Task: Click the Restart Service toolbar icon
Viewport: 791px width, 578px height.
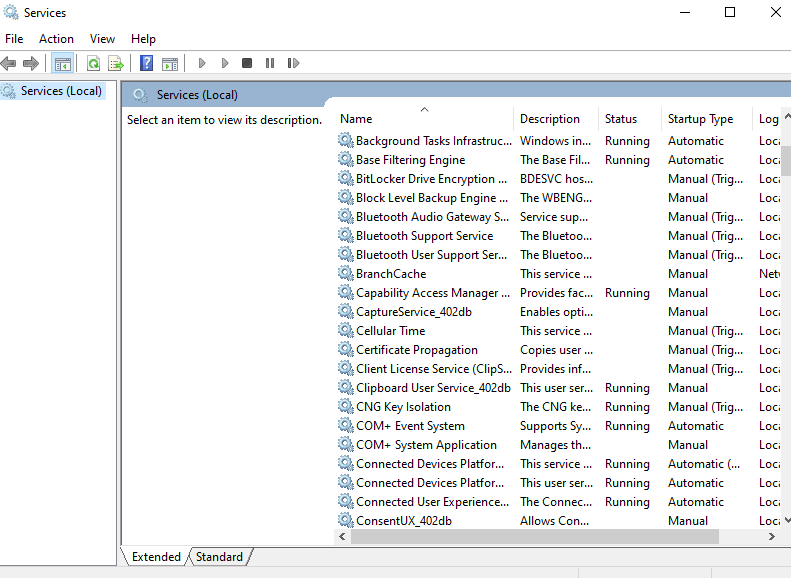Action: (x=293, y=63)
